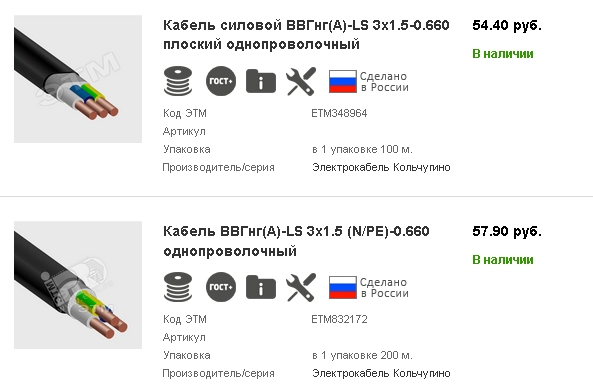Click 'В наличии' status under 57.90 руб.
The width and height of the screenshot is (593, 390).
click(x=503, y=260)
